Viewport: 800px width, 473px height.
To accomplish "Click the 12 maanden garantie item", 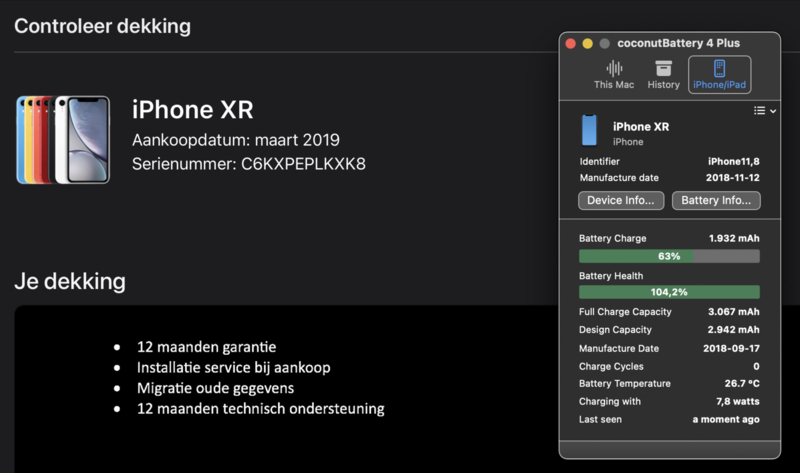I will [206, 347].
